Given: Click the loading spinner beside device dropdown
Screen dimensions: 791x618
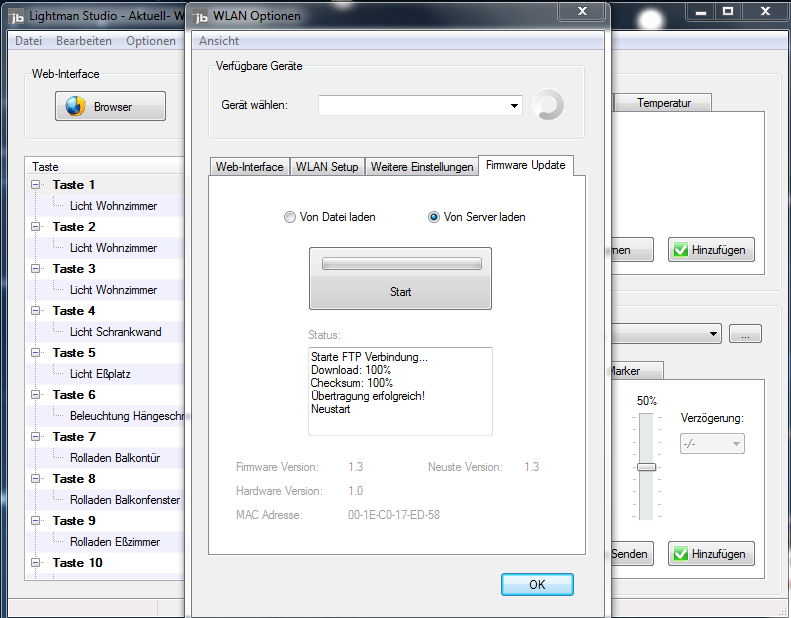Looking at the screenshot, I should click(x=548, y=105).
